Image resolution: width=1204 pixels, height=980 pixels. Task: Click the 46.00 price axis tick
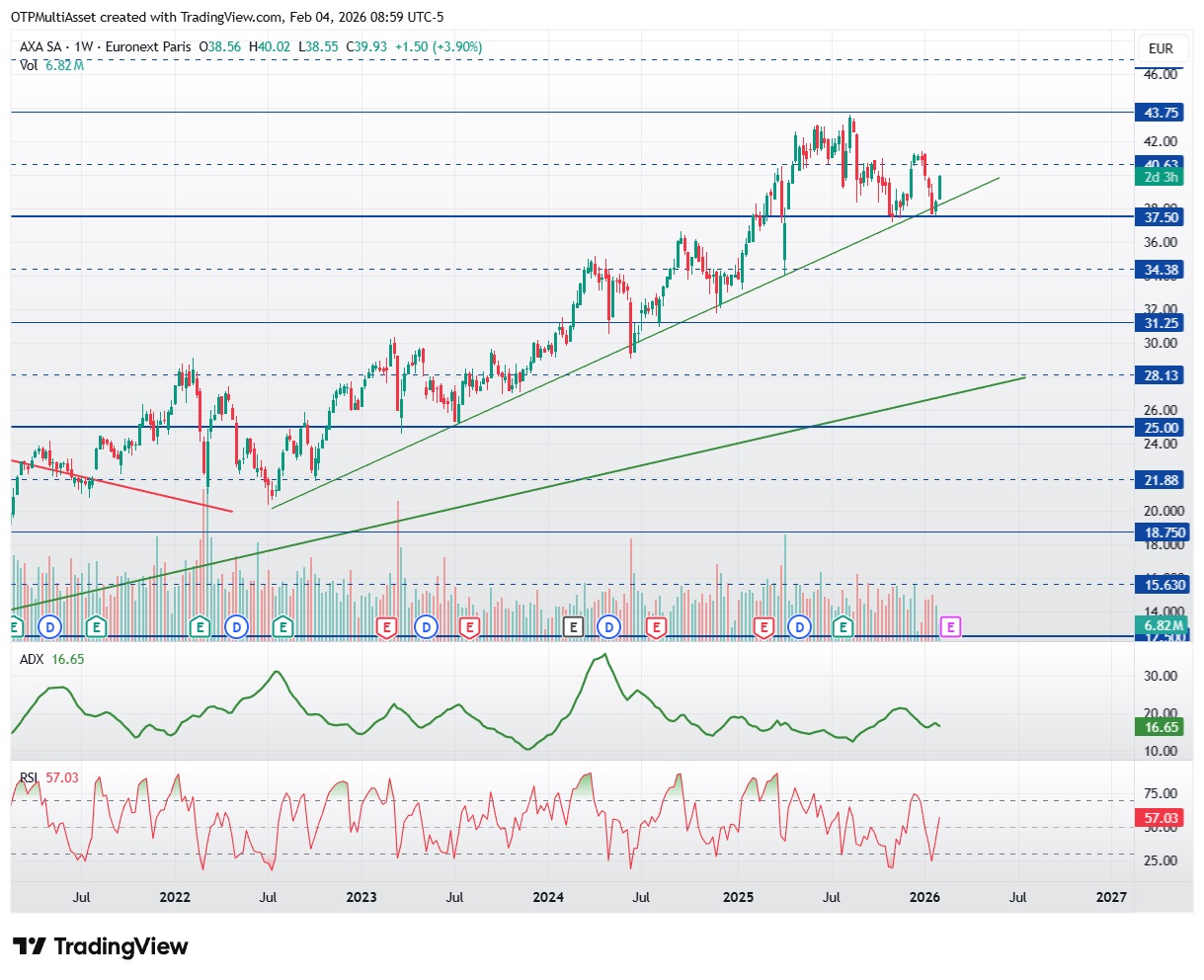[1161, 74]
